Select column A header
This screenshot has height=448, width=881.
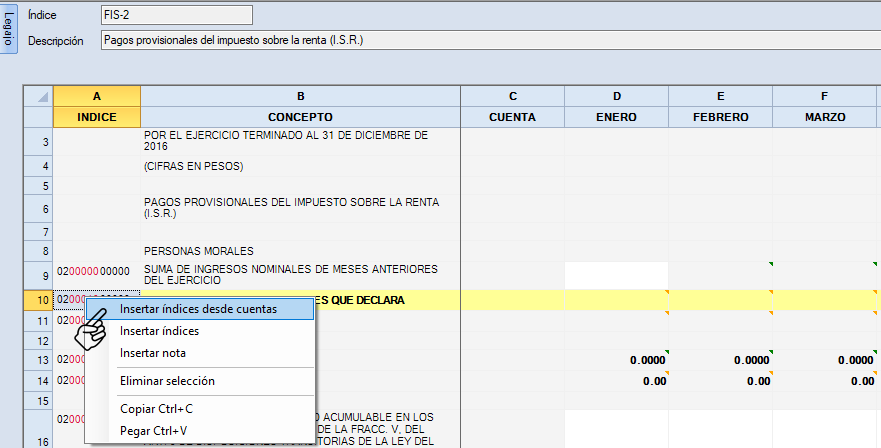point(97,96)
